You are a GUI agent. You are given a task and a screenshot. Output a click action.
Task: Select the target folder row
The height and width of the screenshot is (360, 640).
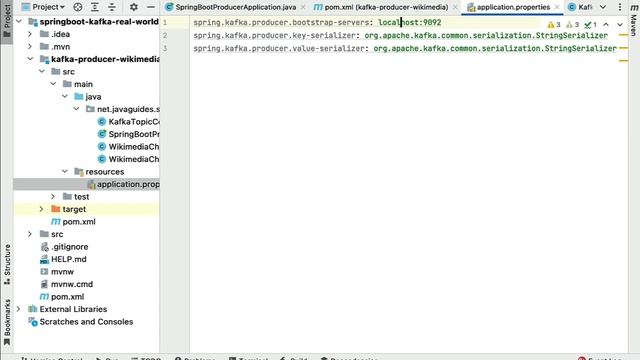click(x=87, y=209)
